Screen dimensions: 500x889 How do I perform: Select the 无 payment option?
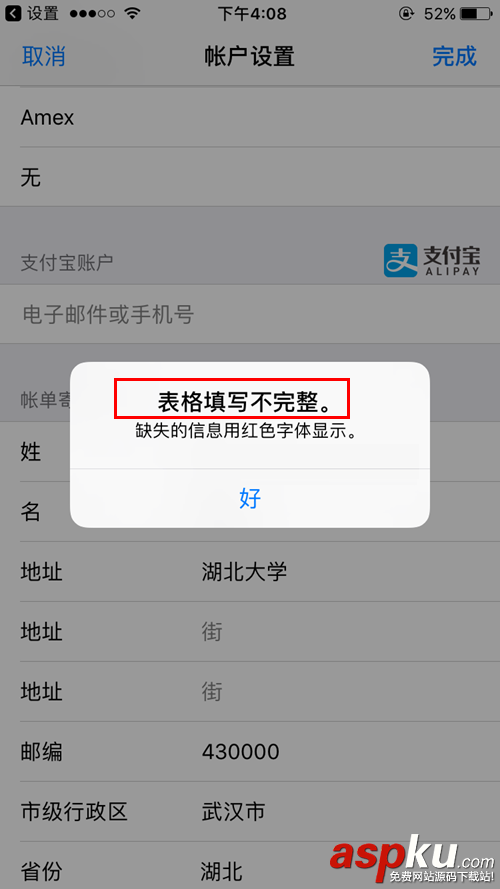pos(250,177)
